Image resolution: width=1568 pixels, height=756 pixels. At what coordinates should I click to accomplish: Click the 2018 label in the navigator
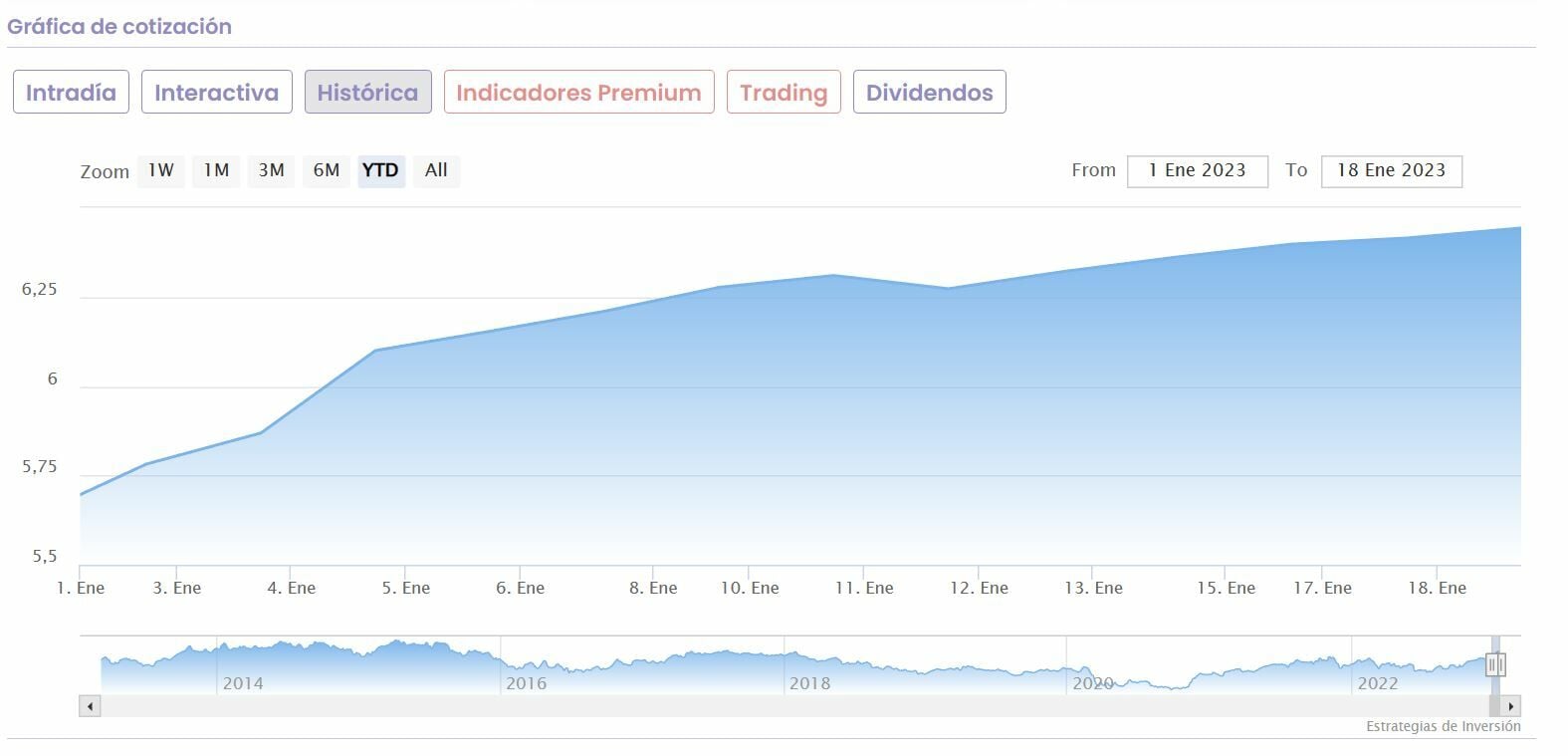809,683
